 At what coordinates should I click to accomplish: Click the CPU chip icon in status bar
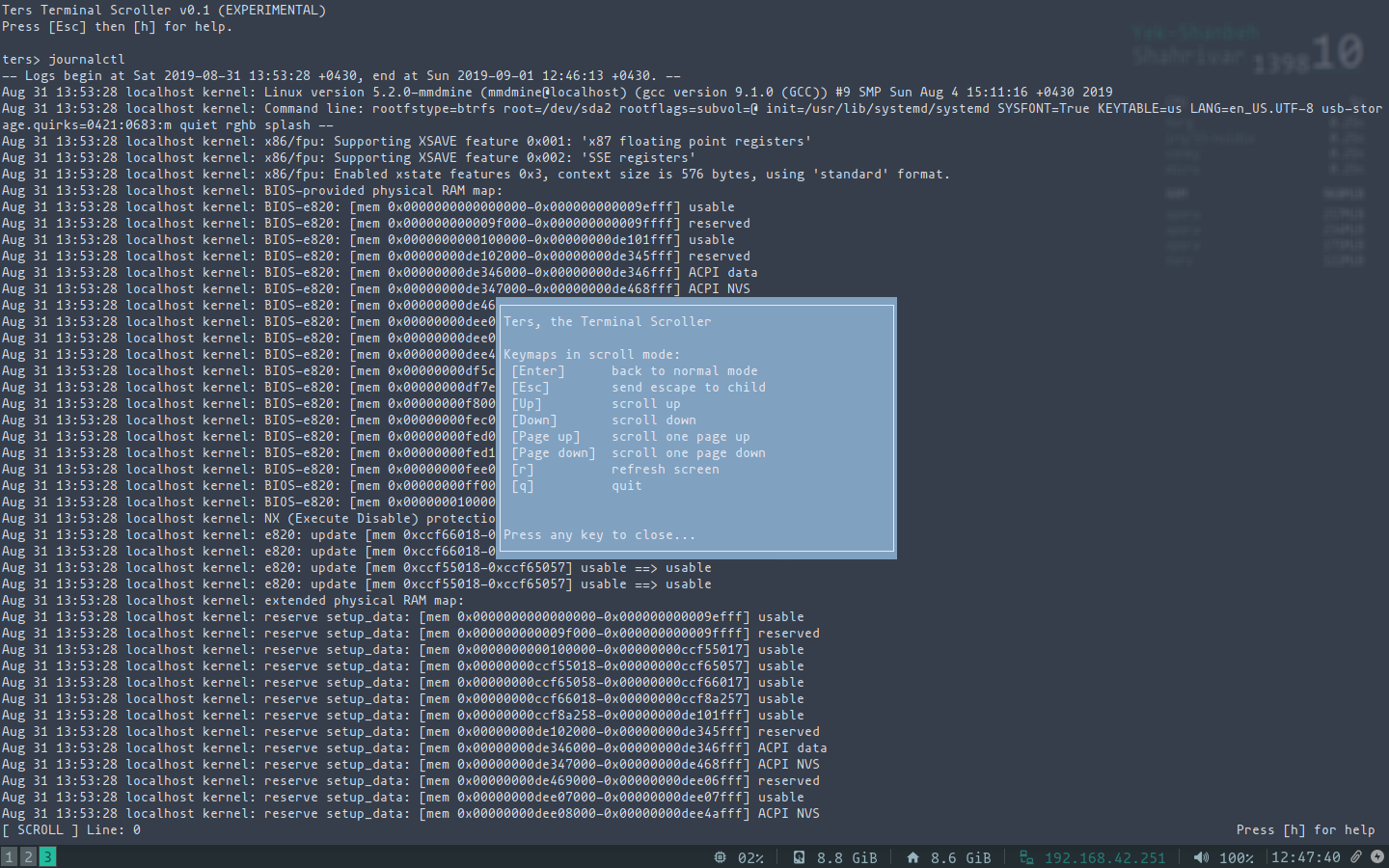tap(721, 857)
